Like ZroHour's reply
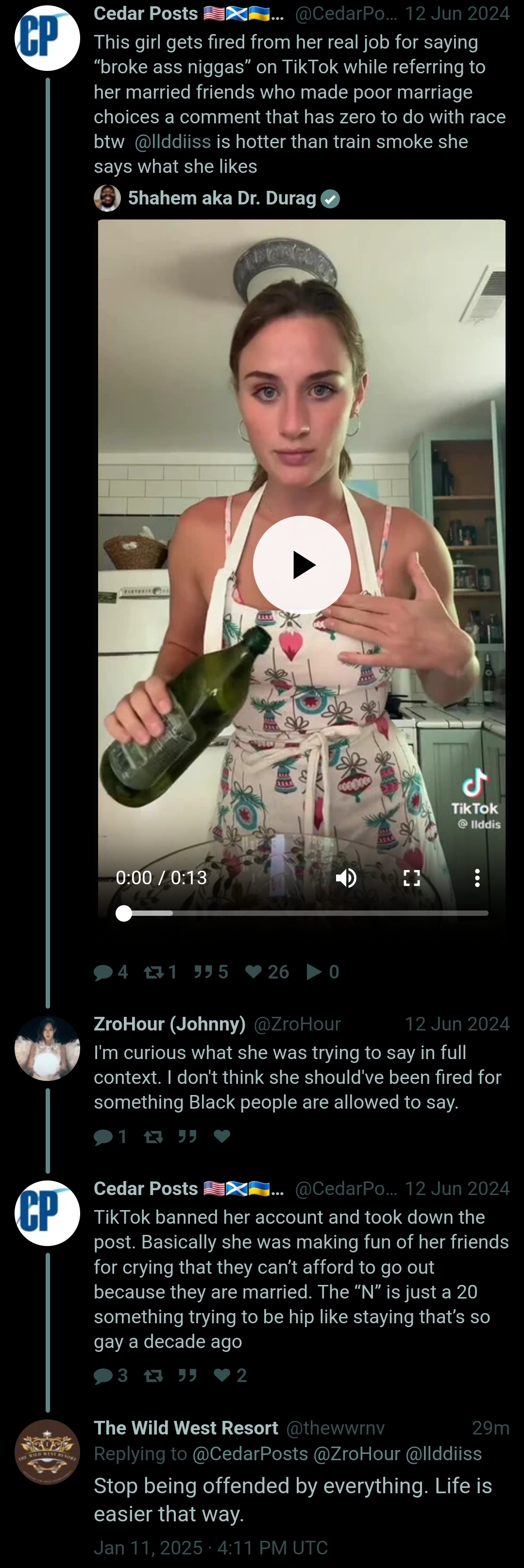Viewport: 524px width, 1568px height. [x=222, y=1136]
